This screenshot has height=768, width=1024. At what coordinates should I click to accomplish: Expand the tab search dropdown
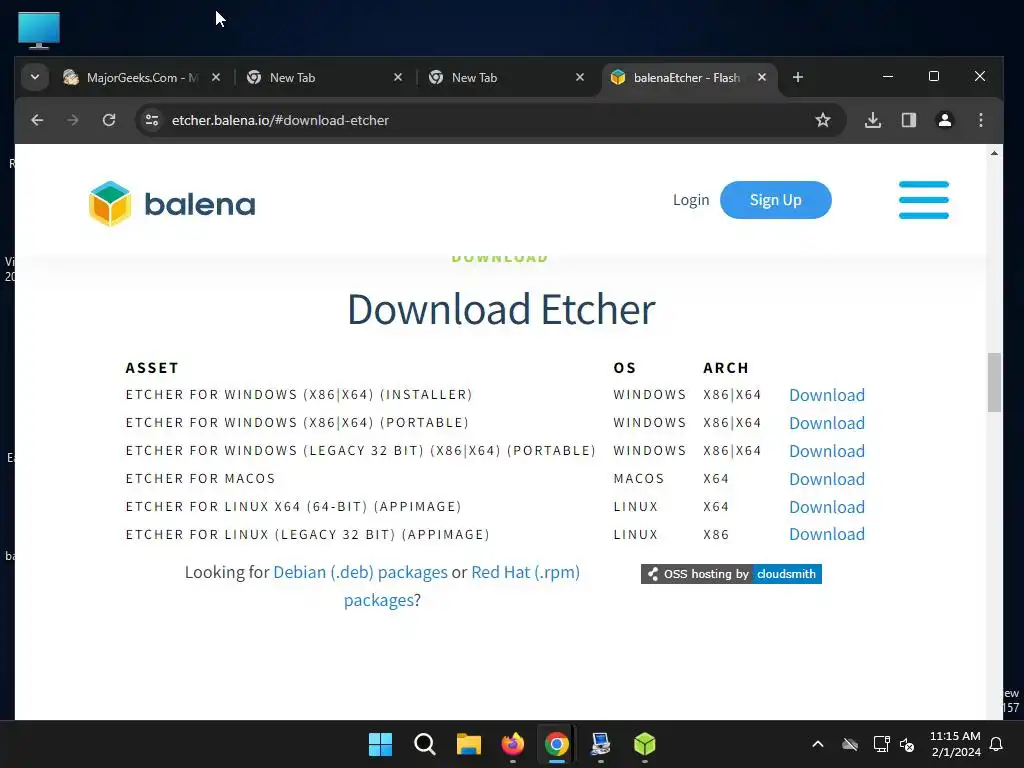(35, 77)
